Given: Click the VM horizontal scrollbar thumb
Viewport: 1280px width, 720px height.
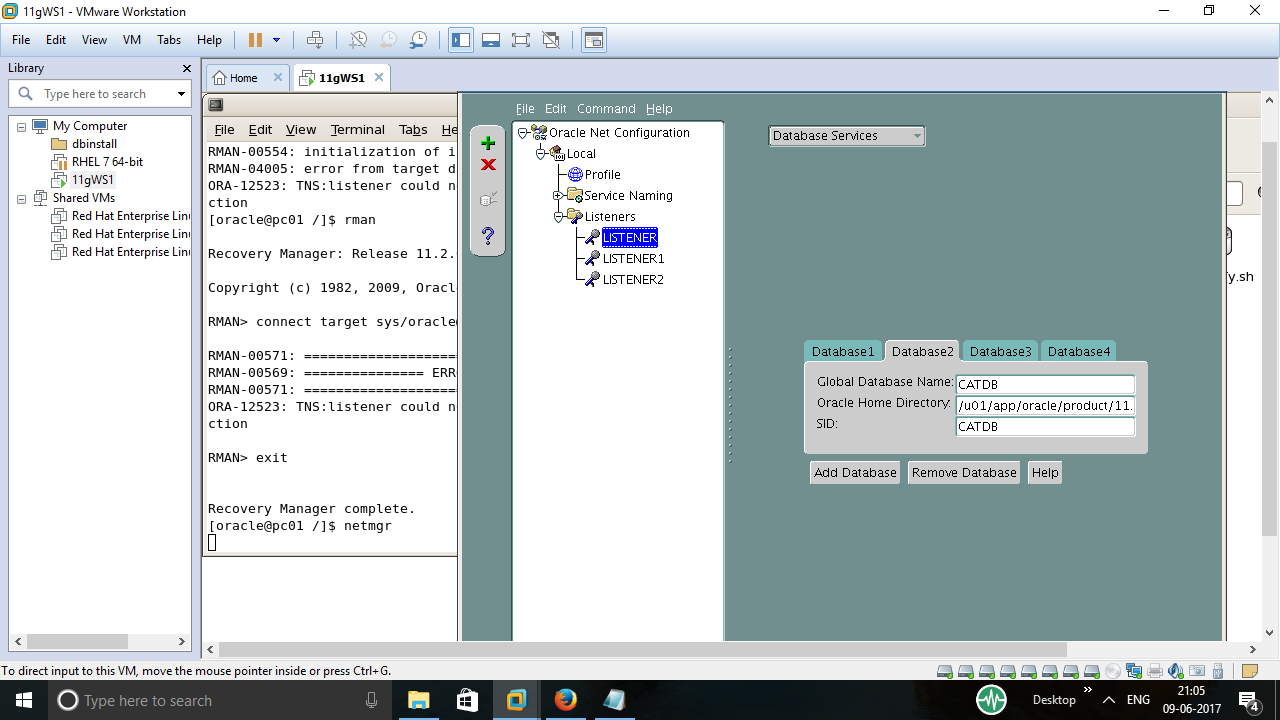Looking at the screenshot, I should (645, 649).
